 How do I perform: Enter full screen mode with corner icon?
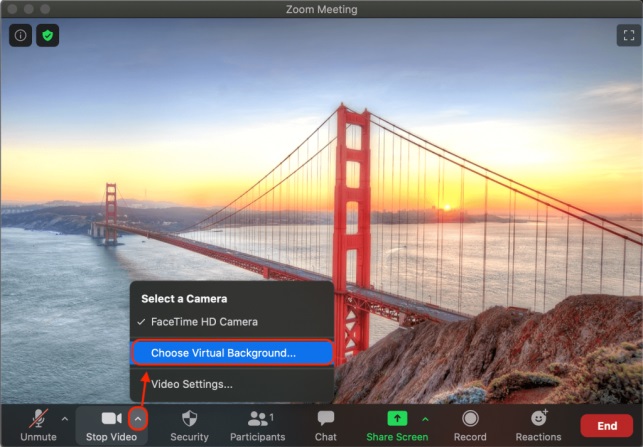(x=629, y=35)
